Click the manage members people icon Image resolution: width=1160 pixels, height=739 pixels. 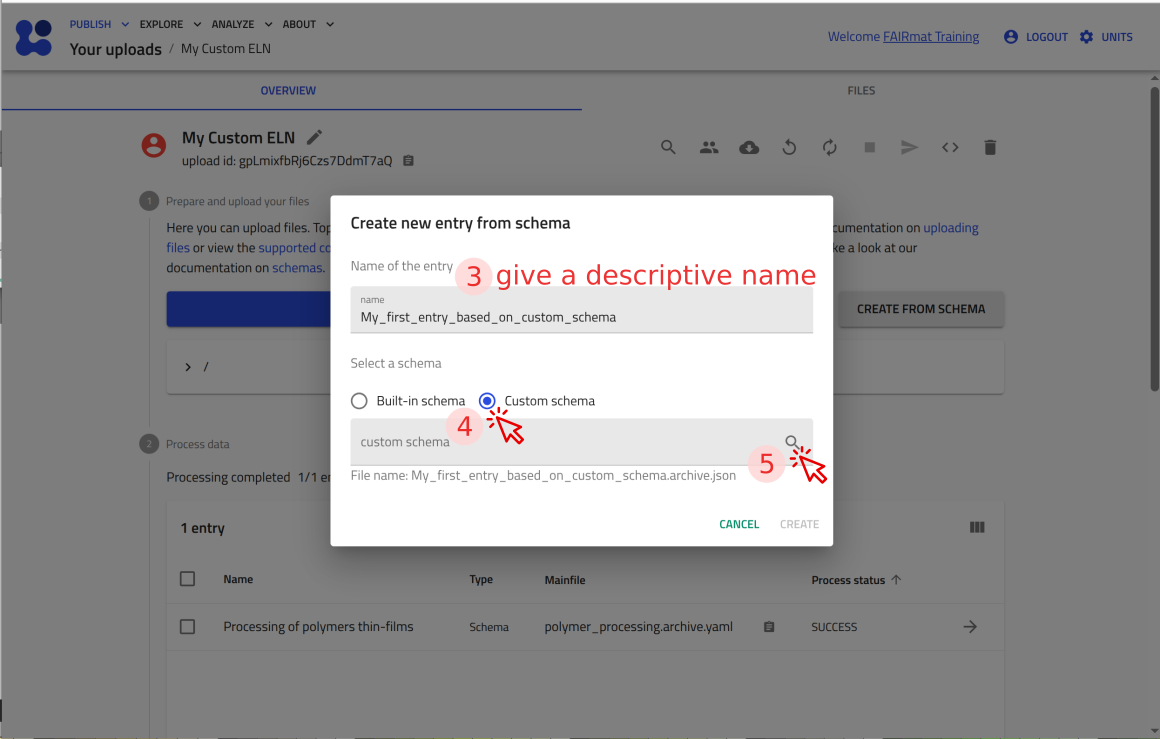tap(709, 147)
